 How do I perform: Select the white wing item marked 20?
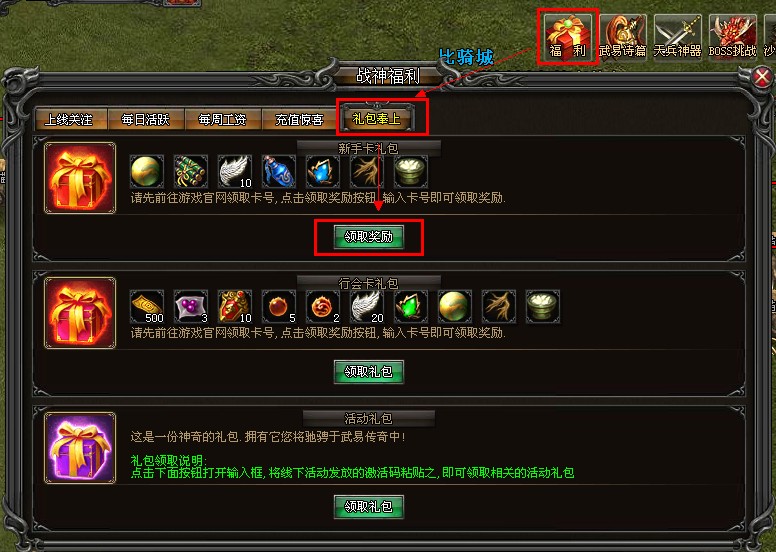[x=367, y=306]
